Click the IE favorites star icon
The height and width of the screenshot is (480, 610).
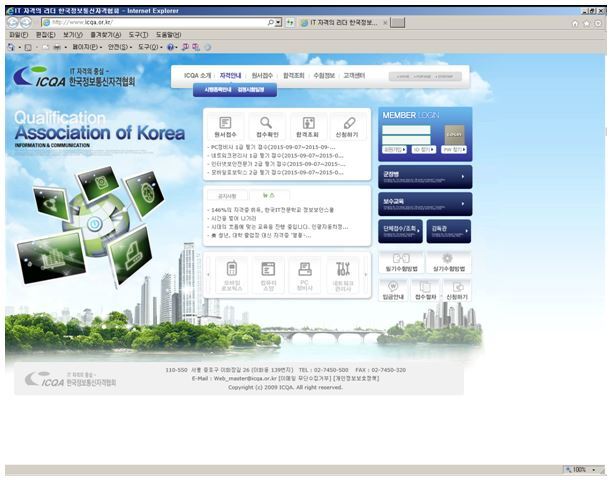587,23
